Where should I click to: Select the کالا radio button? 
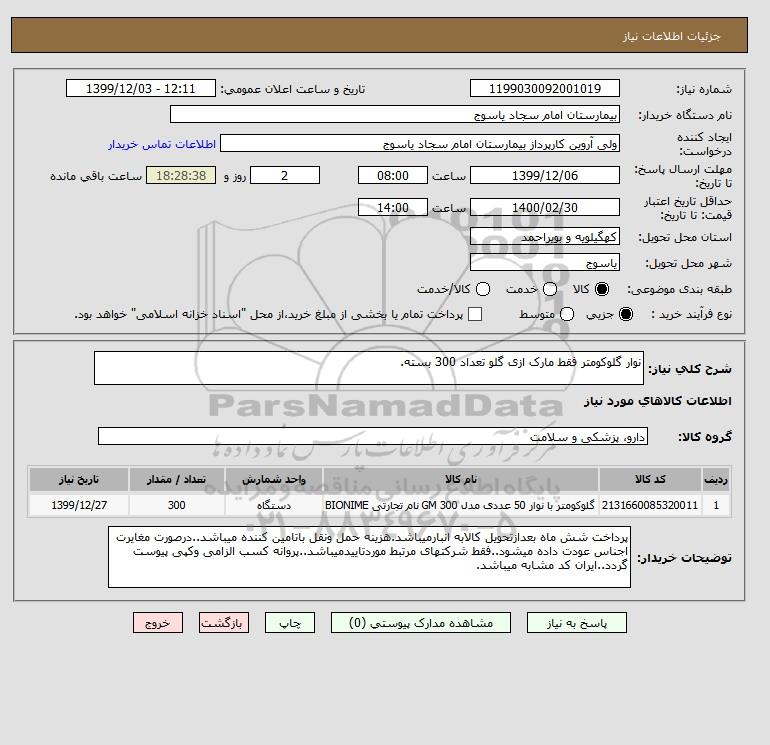(x=602, y=289)
